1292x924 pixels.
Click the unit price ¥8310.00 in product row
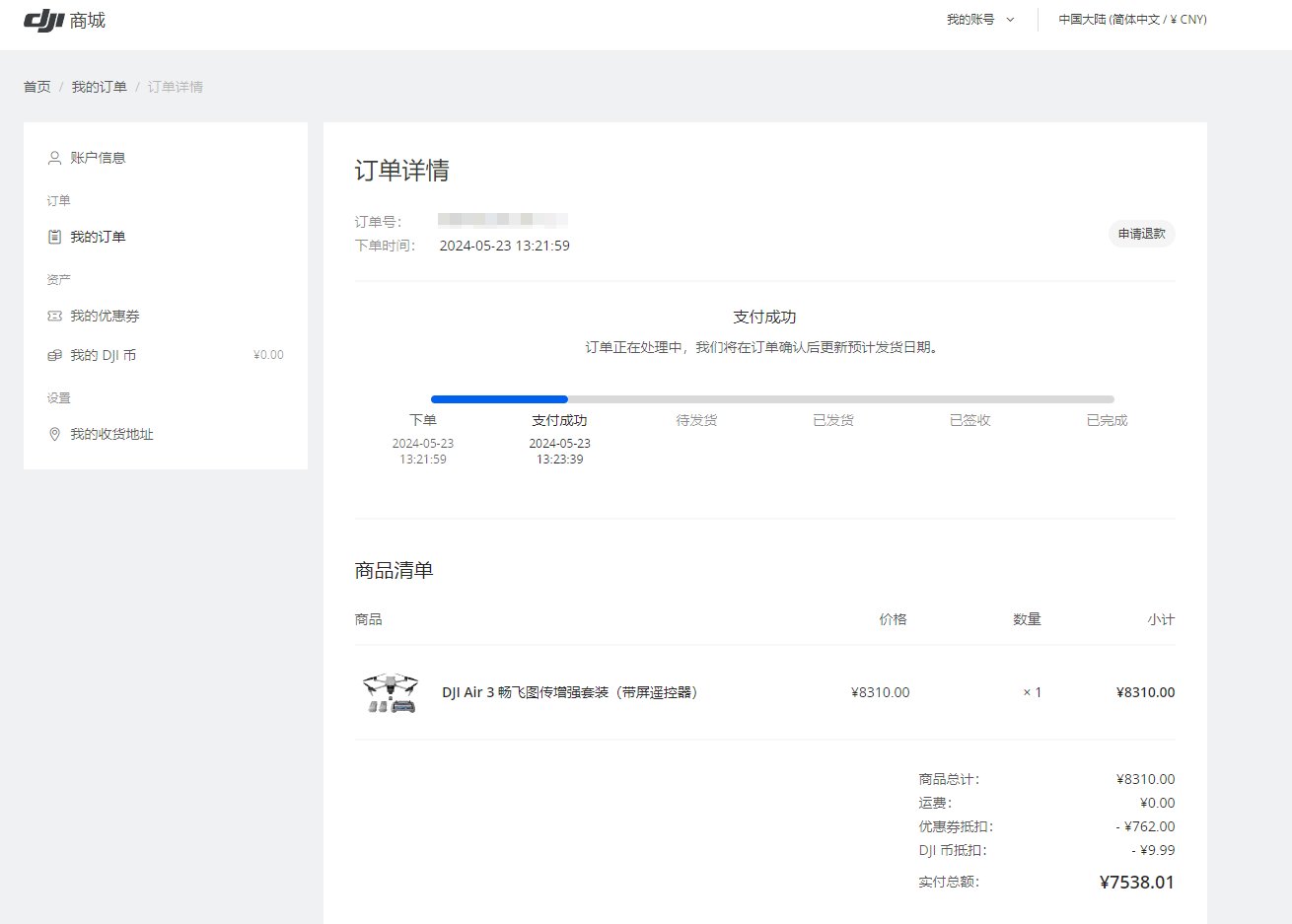pos(881,692)
